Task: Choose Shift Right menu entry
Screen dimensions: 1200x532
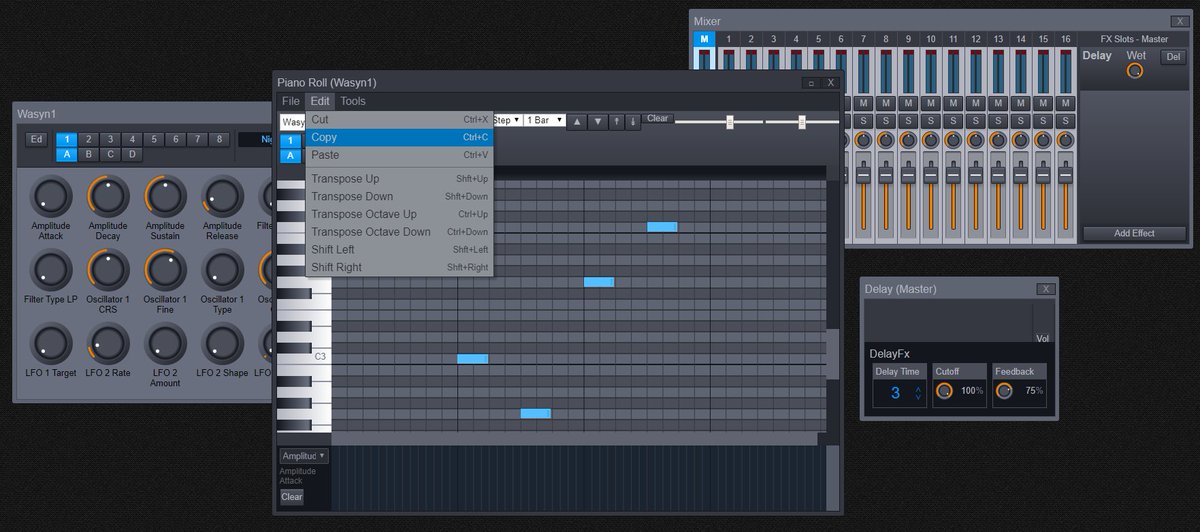Action: pyautogui.click(x=399, y=267)
